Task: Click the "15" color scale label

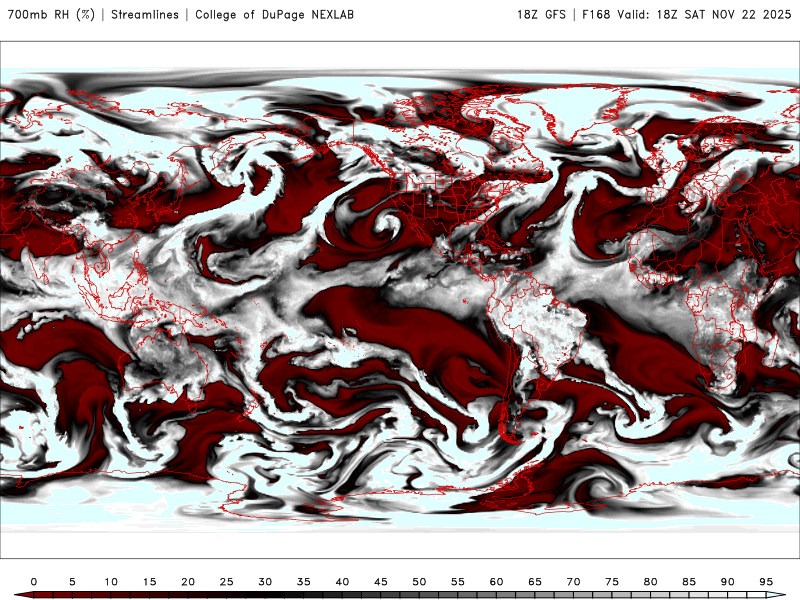Action: pyautogui.click(x=149, y=582)
